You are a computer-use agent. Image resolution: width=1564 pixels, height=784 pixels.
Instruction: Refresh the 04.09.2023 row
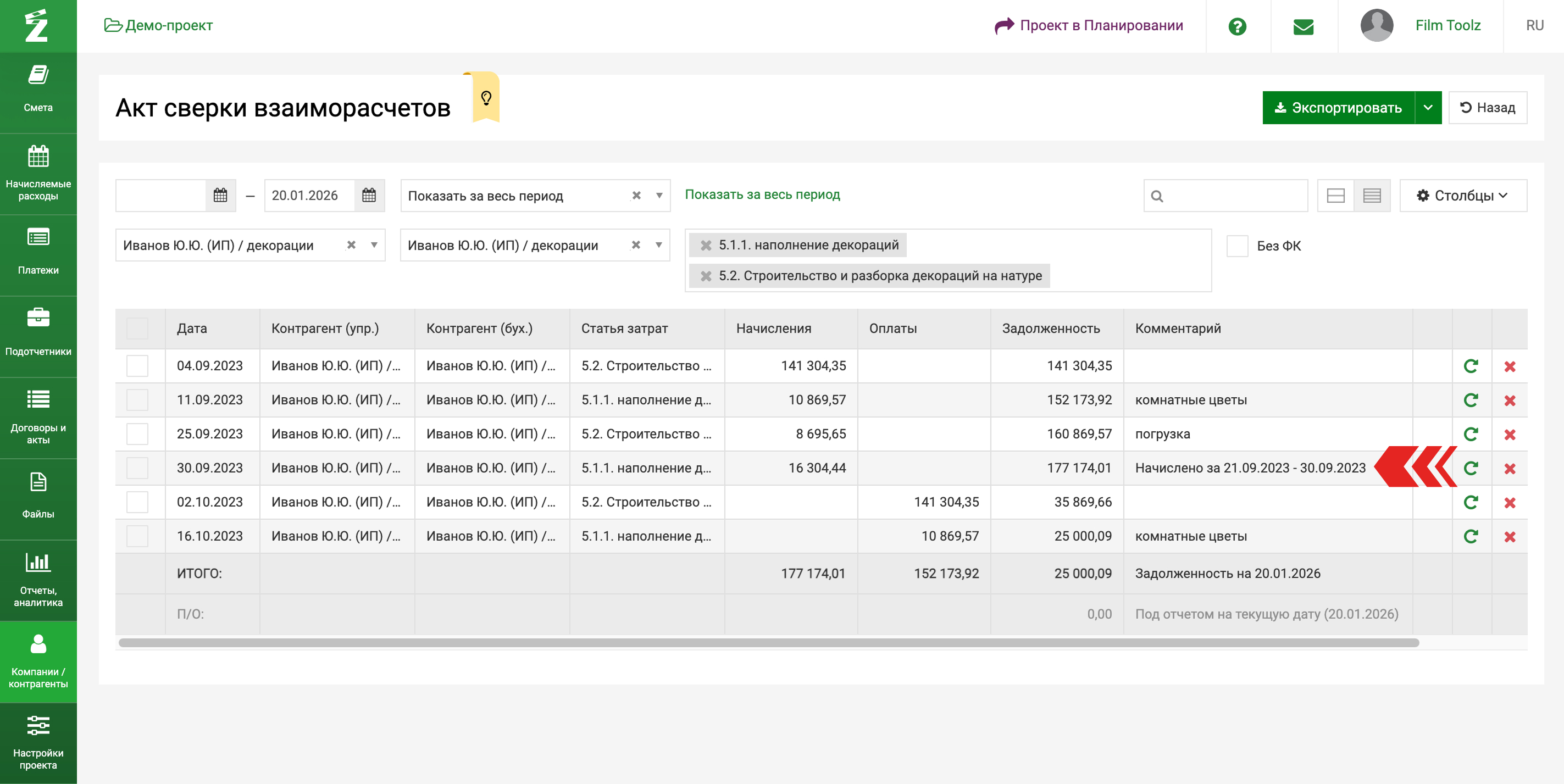[1471, 366]
